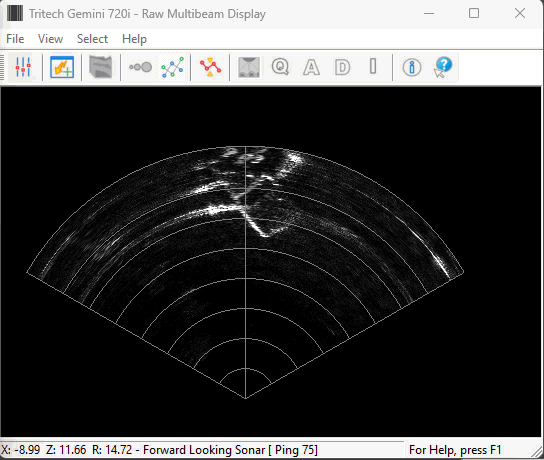544x460 pixels.
Task: Click the D toolbar button
Action: tap(342, 67)
